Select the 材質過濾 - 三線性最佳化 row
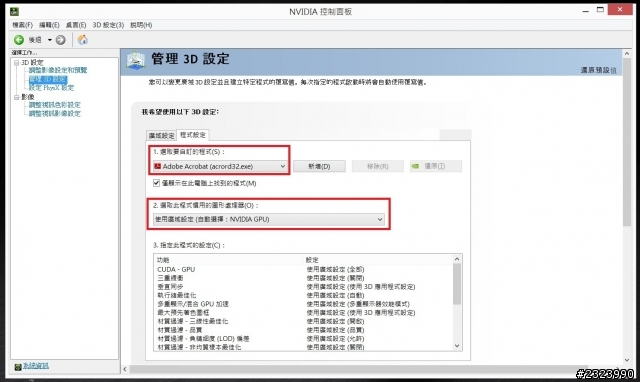The image size is (640, 382). [304, 321]
